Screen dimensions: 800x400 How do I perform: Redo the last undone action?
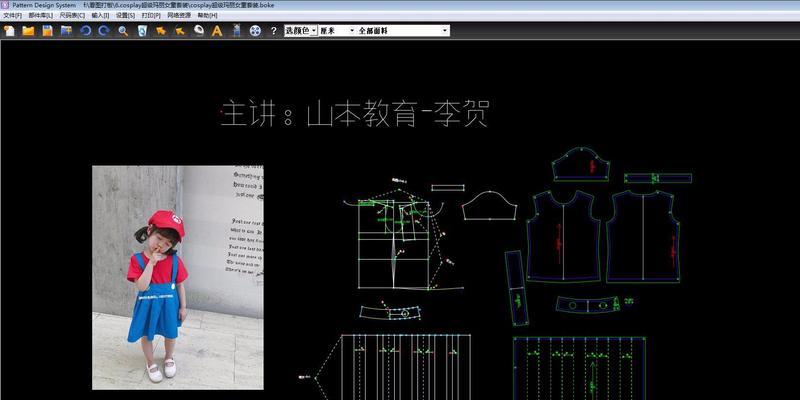tap(103, 31)
